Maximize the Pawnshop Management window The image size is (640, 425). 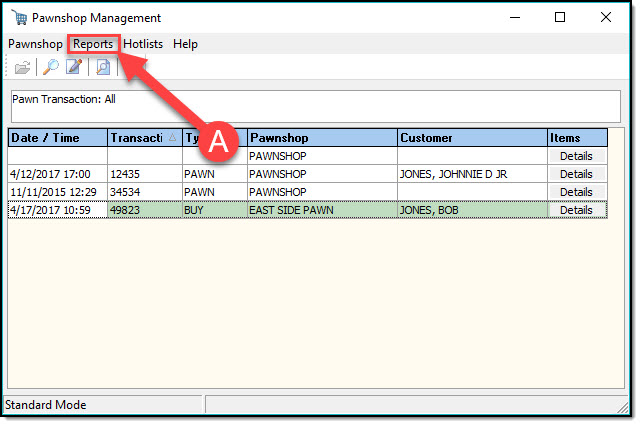560,18
